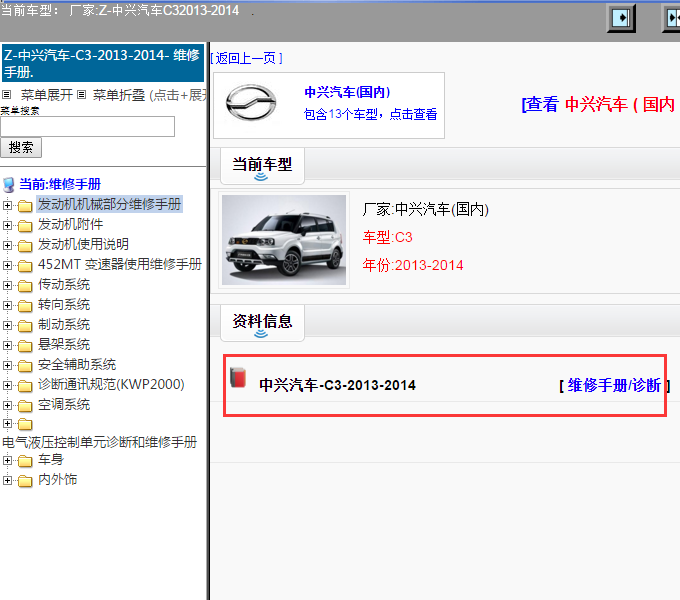This screenshot has width=680, height=600.
Task: Click the 当前:维修手册 computer icon
Action: 9,185
